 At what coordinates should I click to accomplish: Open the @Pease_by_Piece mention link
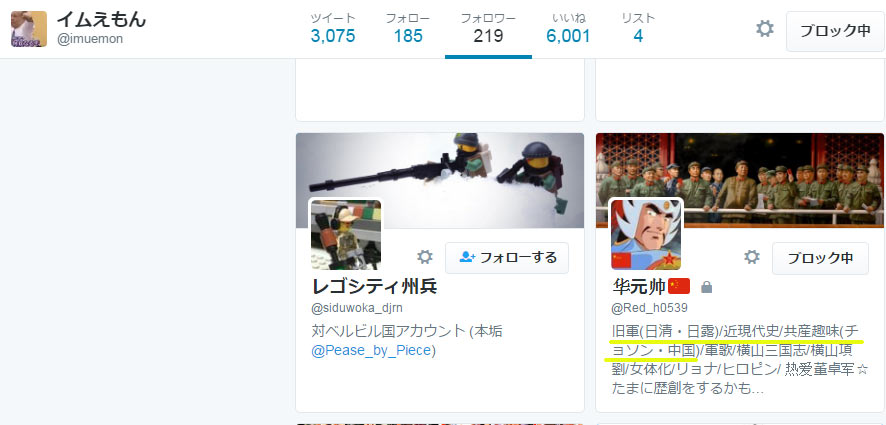pos(371,350)
